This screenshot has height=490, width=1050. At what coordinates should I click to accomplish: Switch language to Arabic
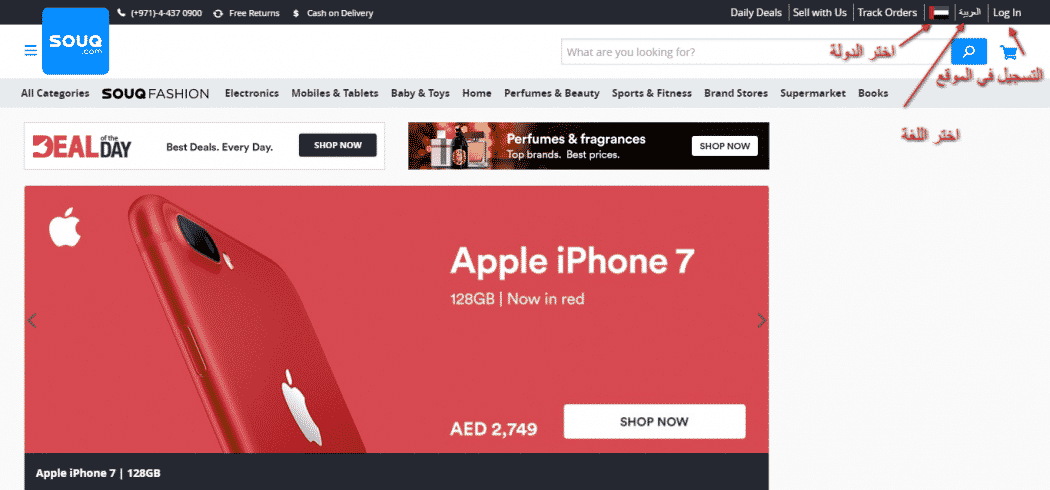[969, 13]
